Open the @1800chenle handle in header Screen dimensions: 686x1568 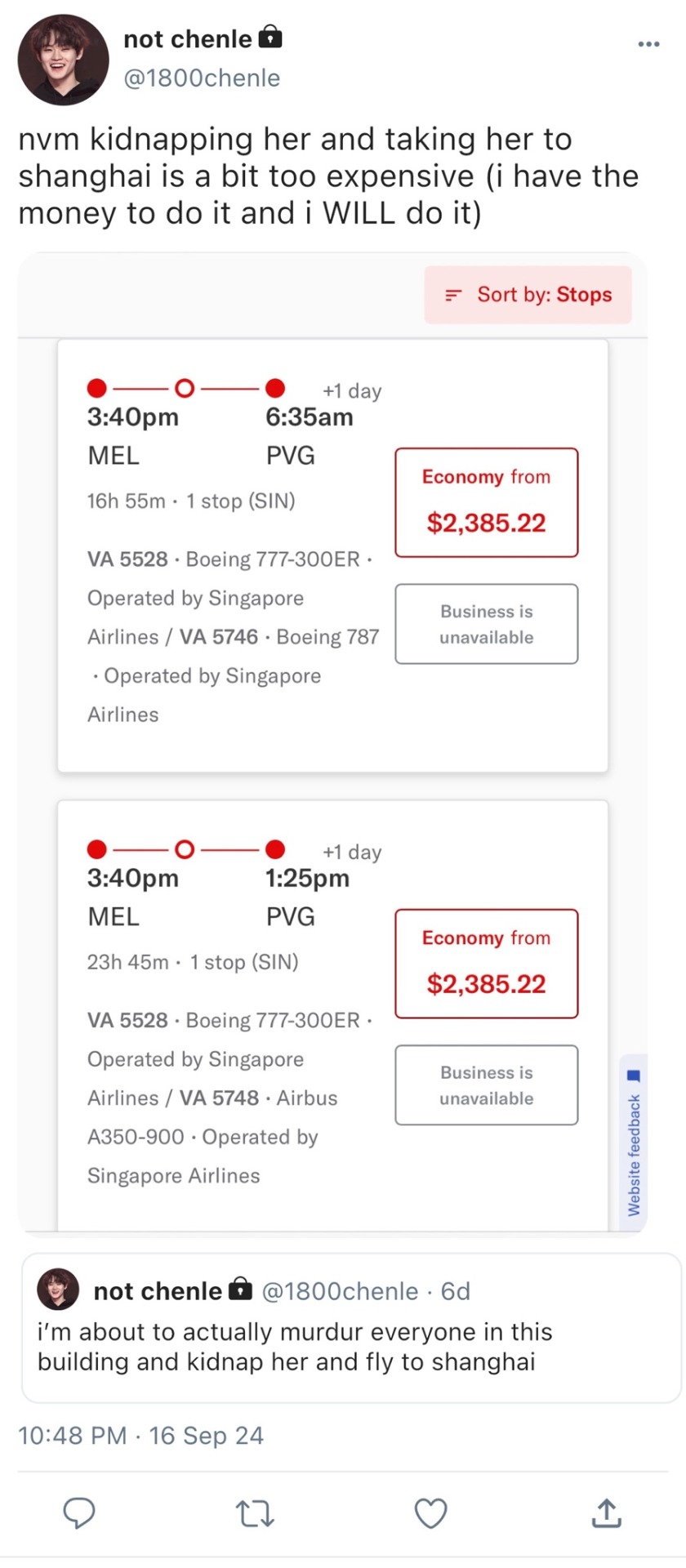(x=202, y=78)
